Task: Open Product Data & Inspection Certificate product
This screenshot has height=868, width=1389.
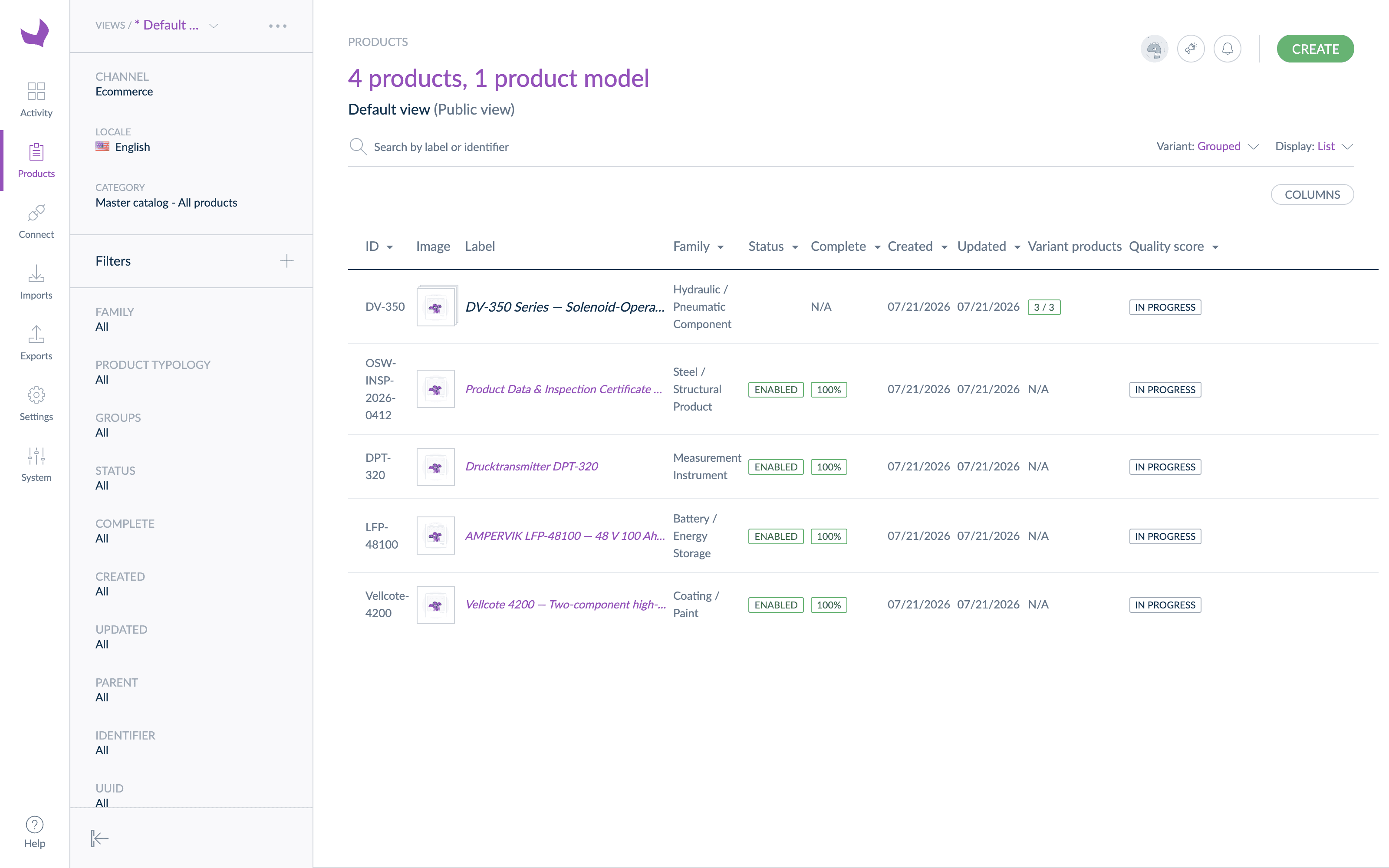Action: point(564,389)
